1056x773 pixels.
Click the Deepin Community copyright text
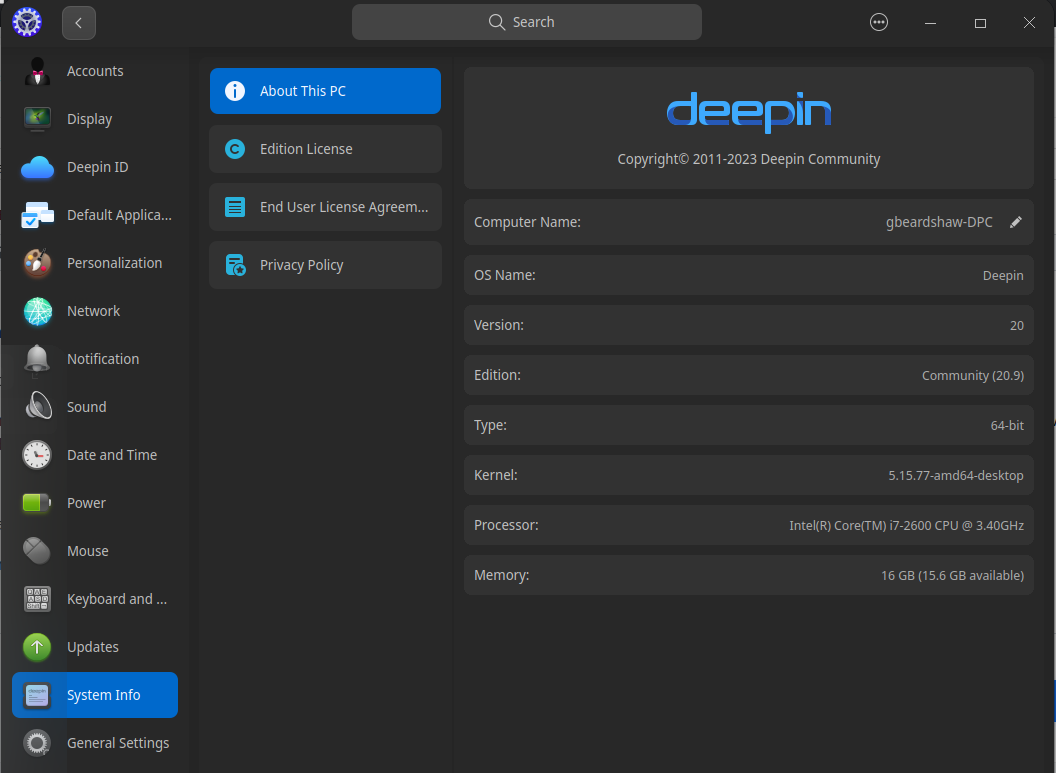[x=749, y=160]
